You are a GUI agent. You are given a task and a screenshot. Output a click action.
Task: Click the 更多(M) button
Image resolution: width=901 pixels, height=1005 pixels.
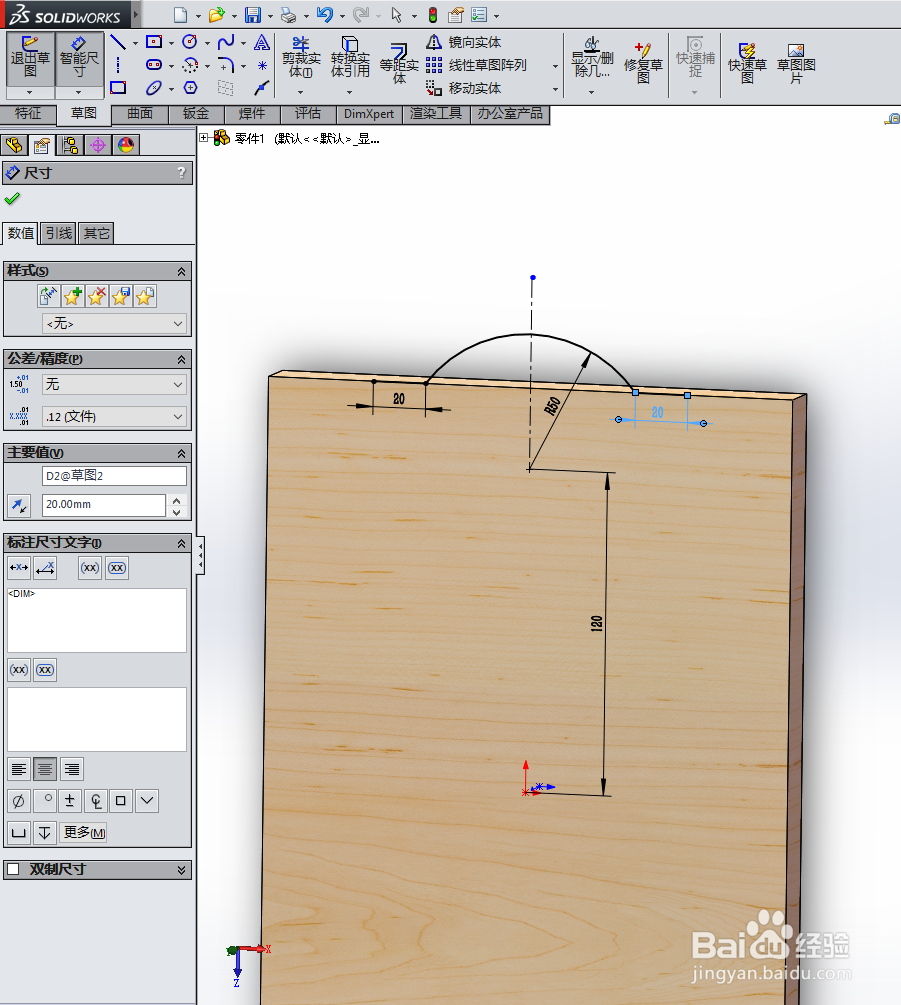coord(83,831)
